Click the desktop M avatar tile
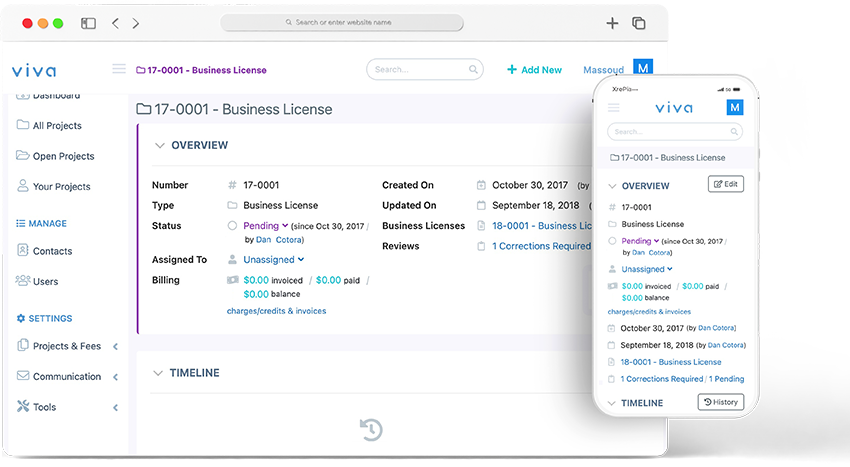This screenshot has width=850, height=467. (643, 68)
